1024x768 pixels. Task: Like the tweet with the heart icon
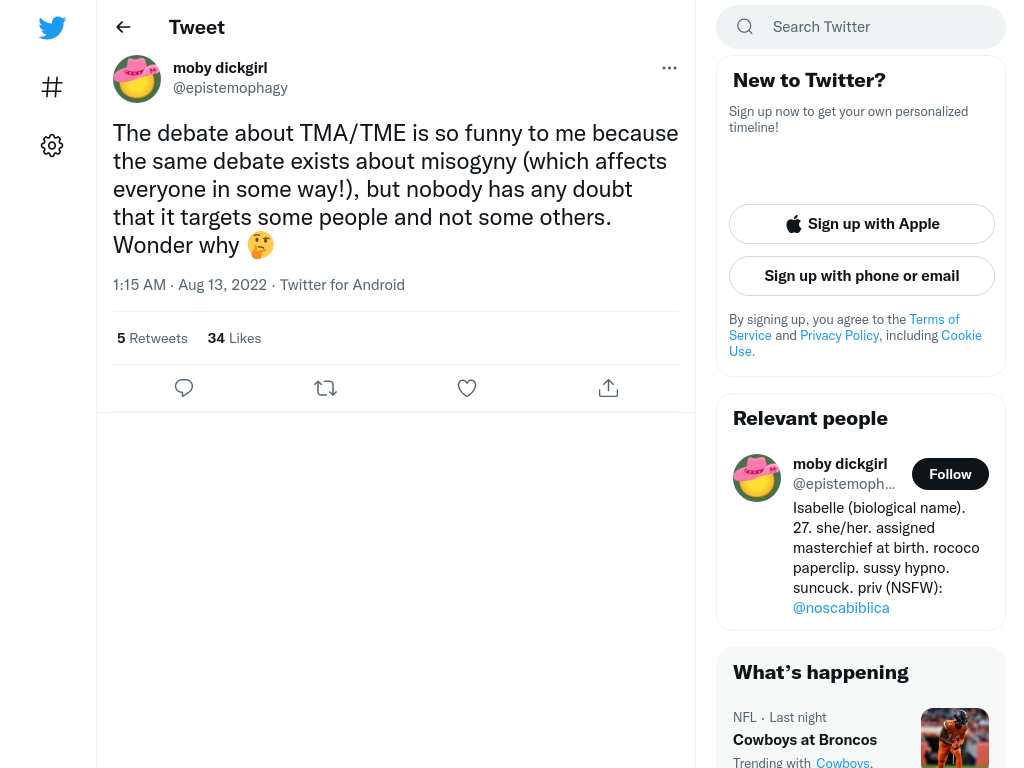467,388
